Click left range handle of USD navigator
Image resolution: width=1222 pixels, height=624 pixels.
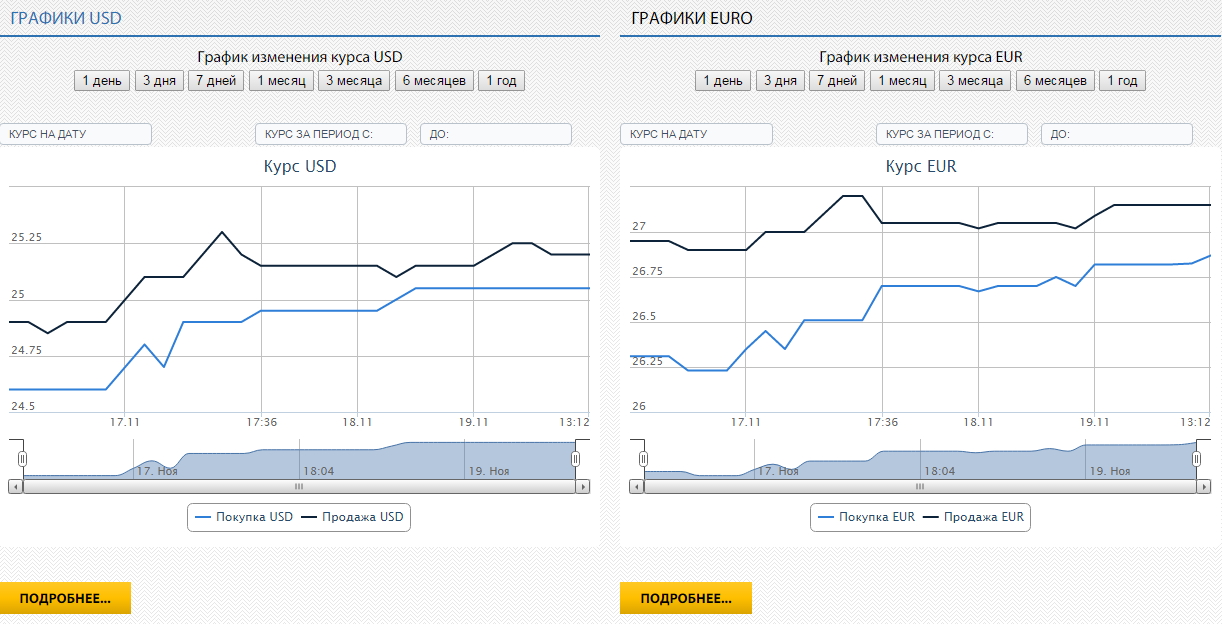22,459
